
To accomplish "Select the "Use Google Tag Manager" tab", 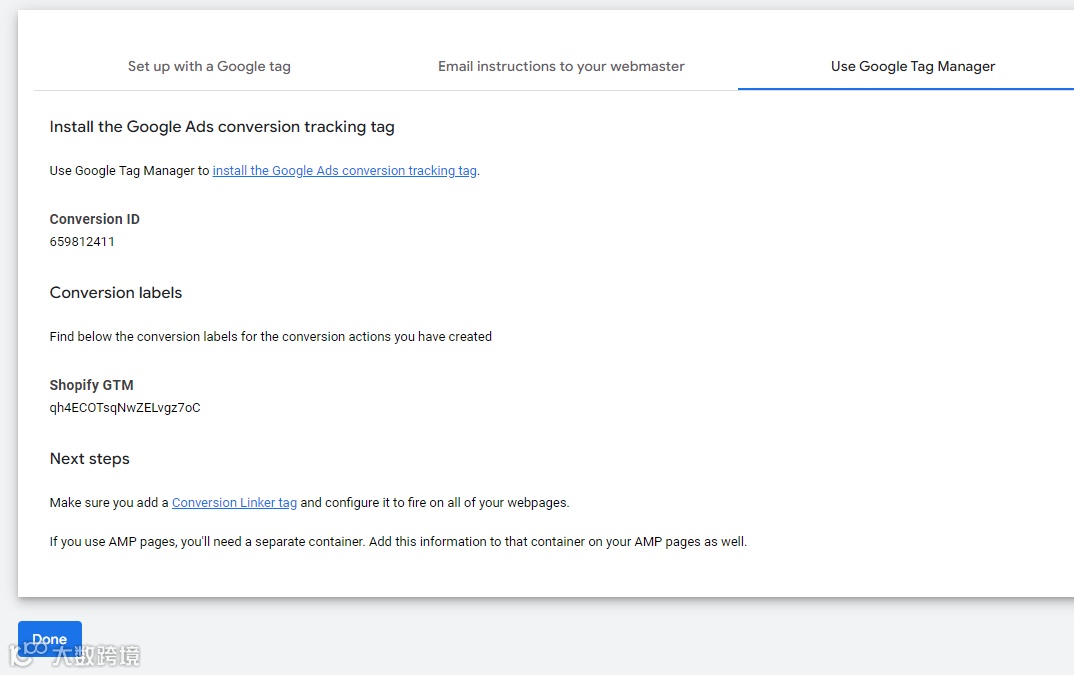I will click(913, 66).
